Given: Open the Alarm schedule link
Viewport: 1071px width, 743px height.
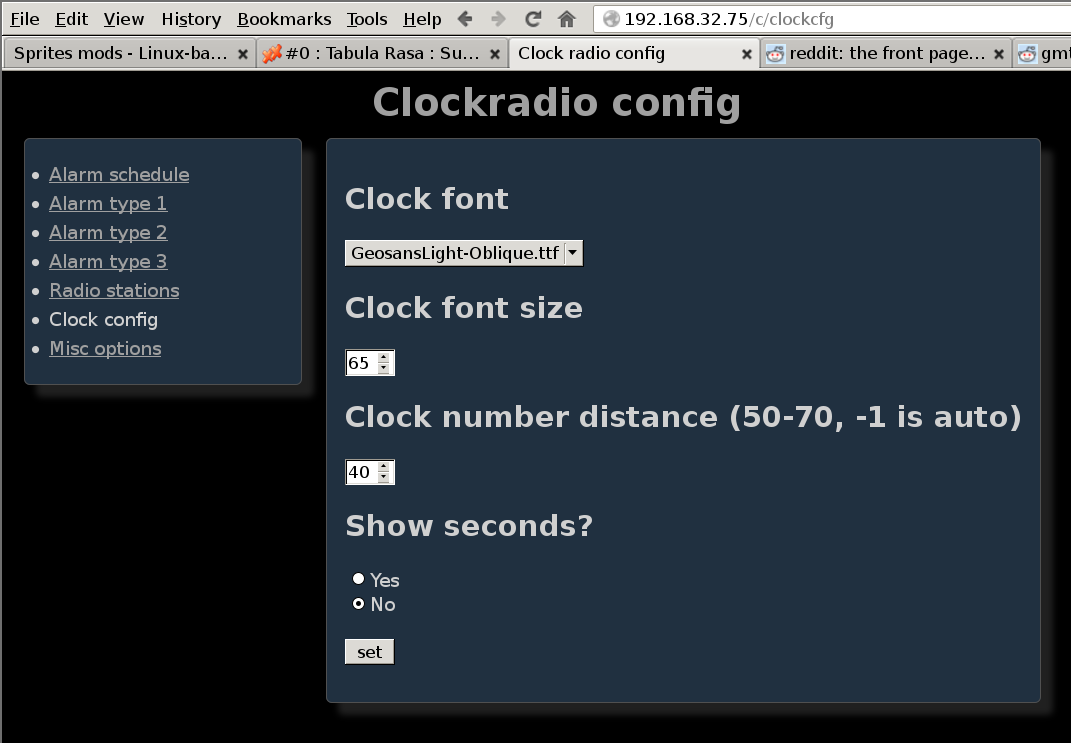Looking at the screenshot, I should pyautogui.click(x=119, y=175).
